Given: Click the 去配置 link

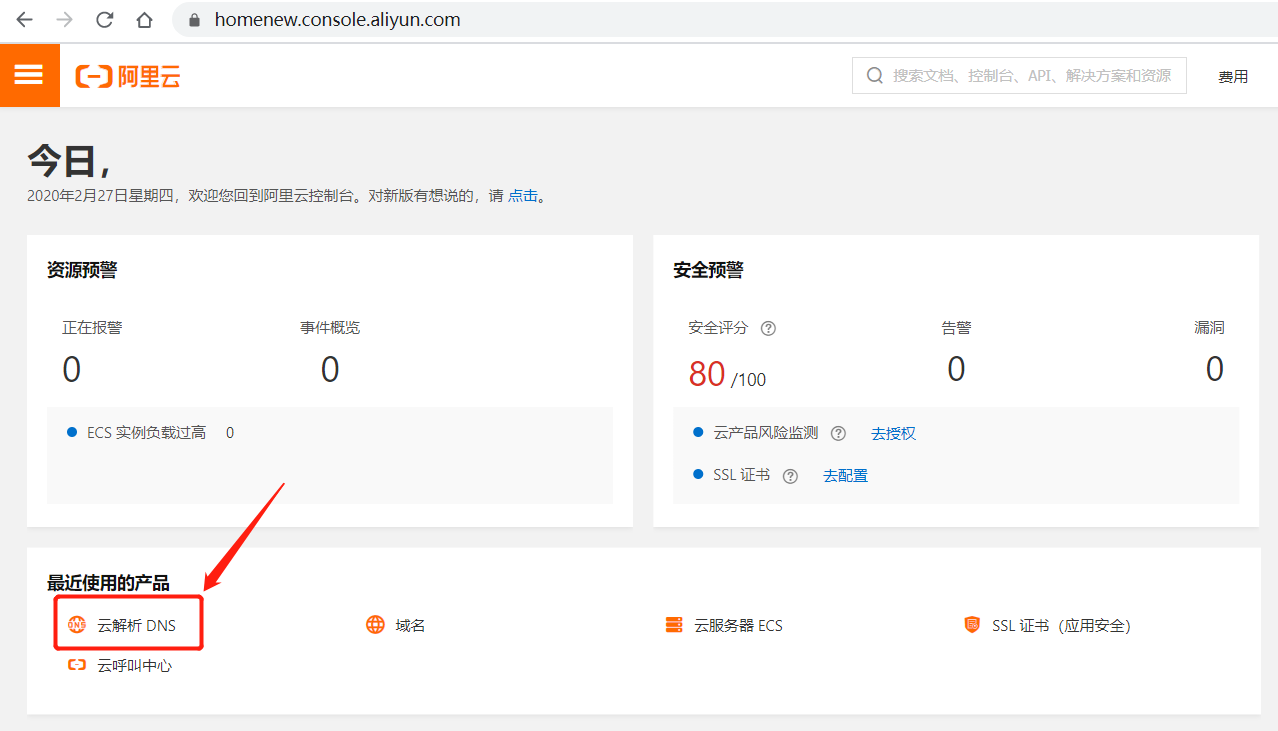Looking at the screenshot, I should [x=845, y=476].
